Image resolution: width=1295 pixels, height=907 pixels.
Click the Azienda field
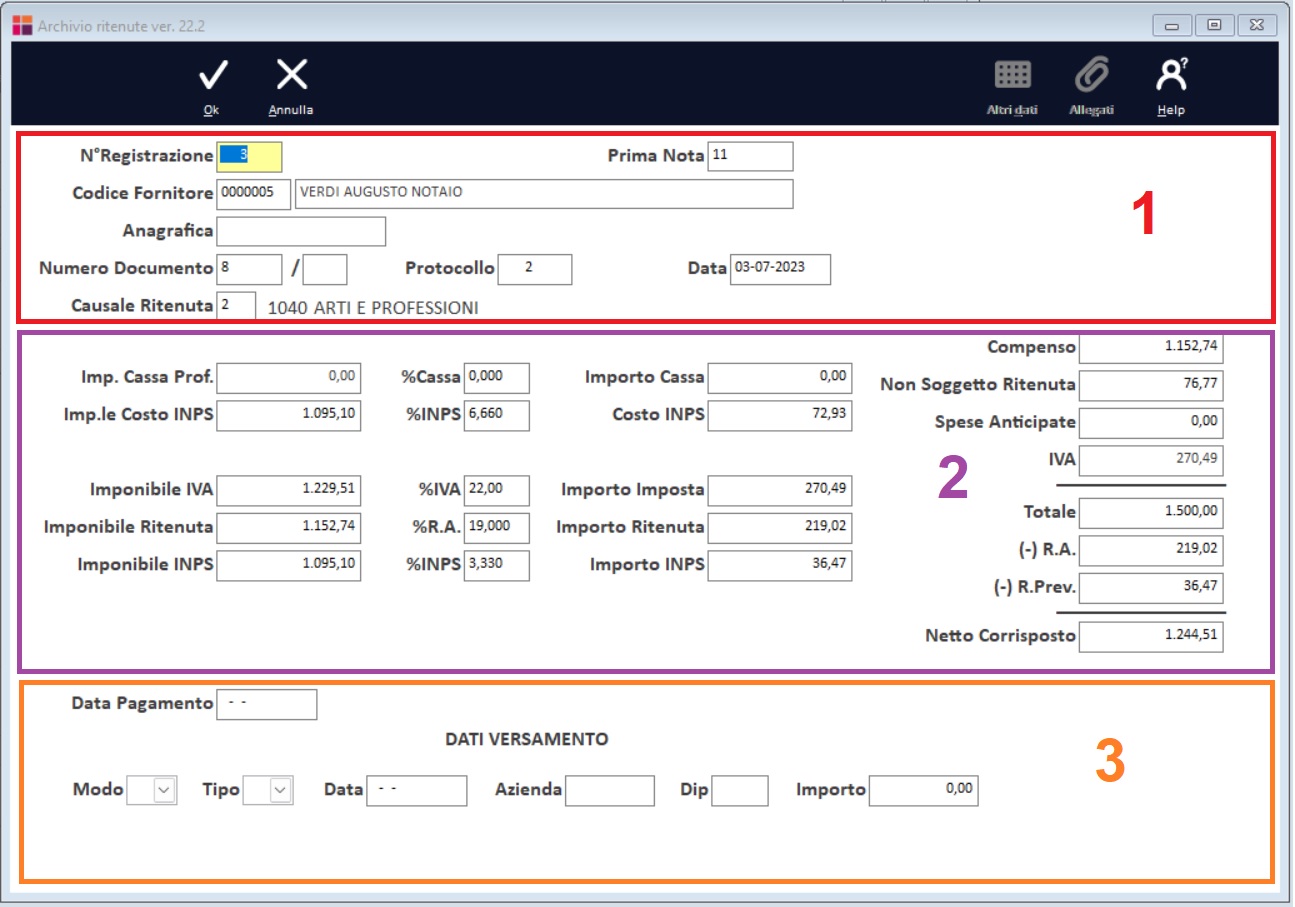coord(610,790)
